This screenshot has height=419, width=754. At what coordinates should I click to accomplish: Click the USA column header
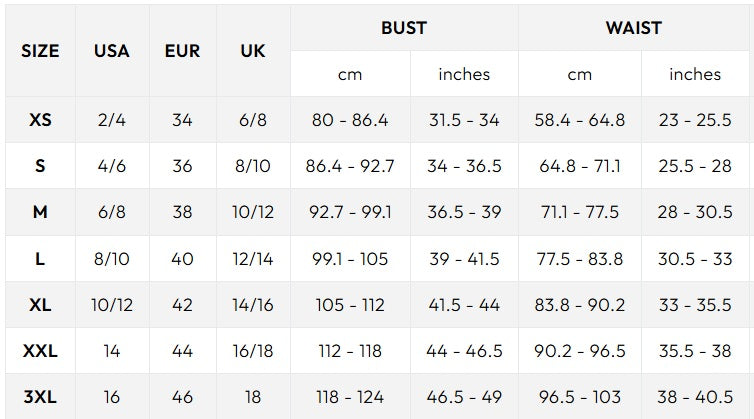point(111,51)
